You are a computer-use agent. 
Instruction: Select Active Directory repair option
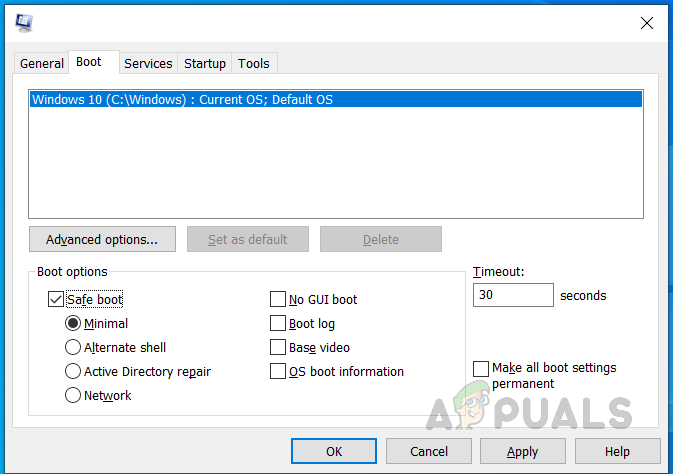coord(73,371)
